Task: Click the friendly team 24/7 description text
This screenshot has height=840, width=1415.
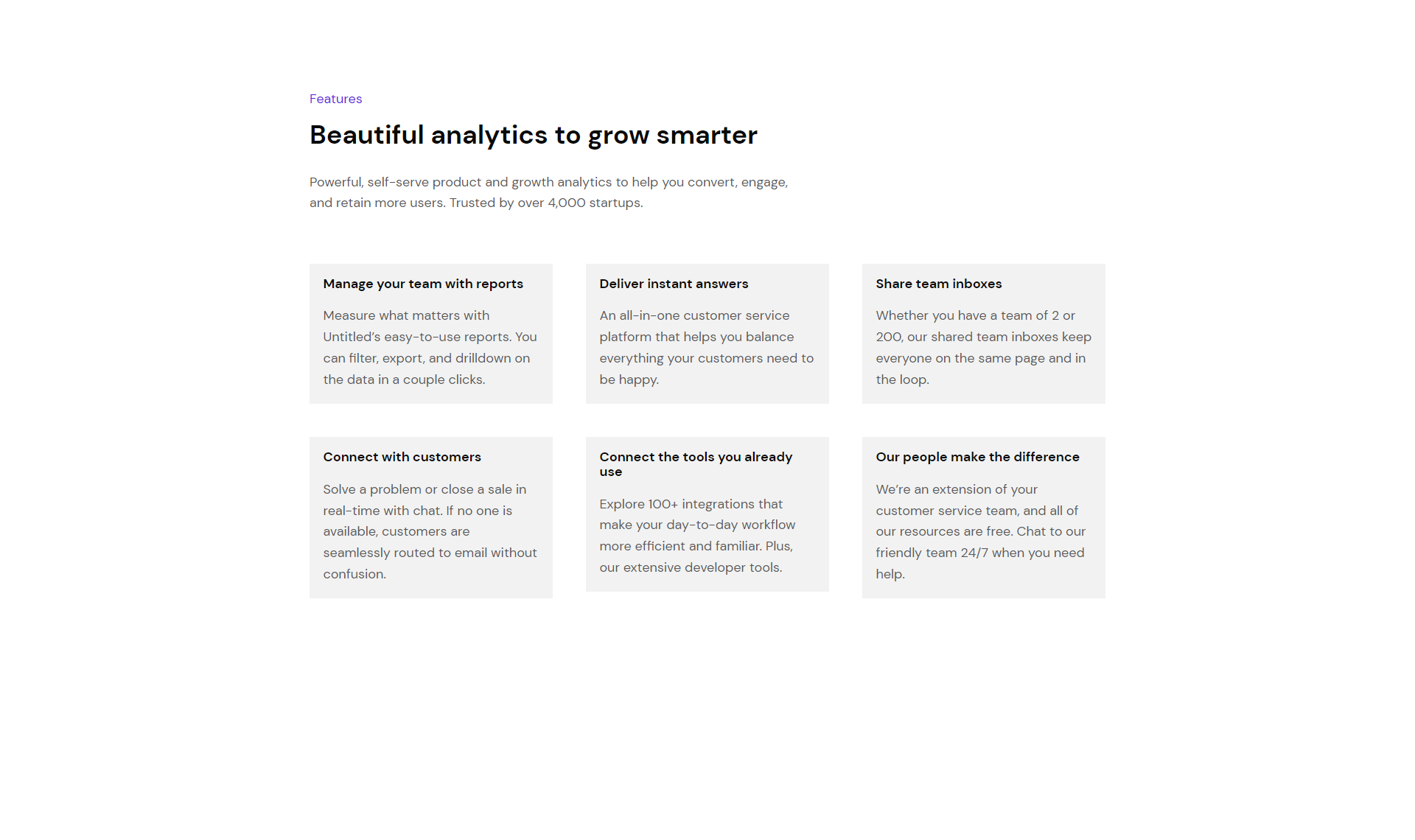Action: coord(980,531)
